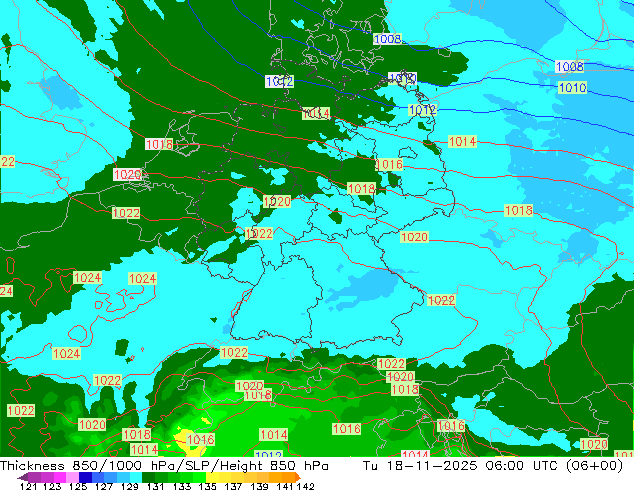This screenshot has width=634, height=490.
Task: Click the 1022 label in the bottom-left corner
Action: 21,411
